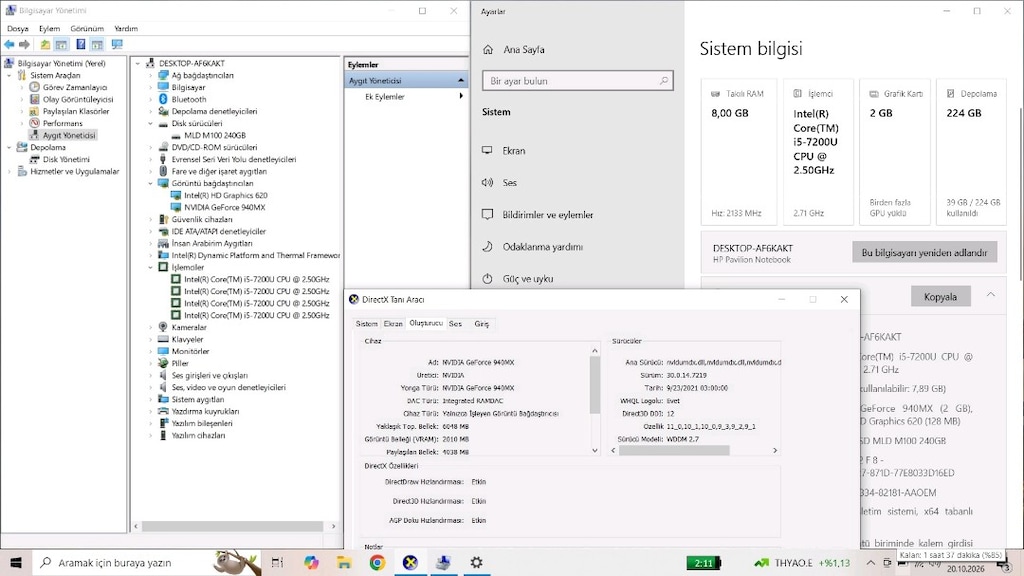The height and width of the screenshot is (576, 1024).
Task: Select the NVIDIA GeForce 940MX device entry
Action: tap(224, 208)
